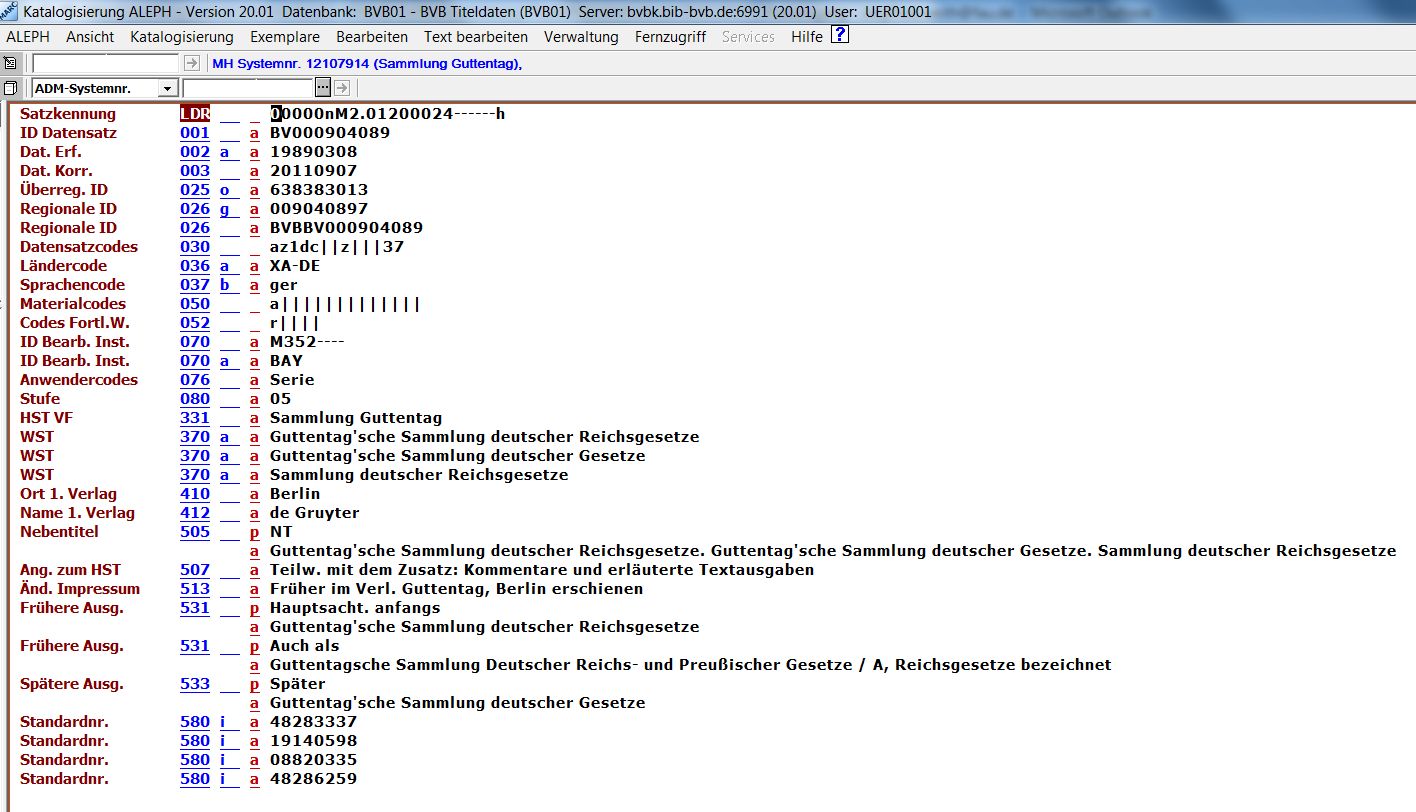This screenshot has height=812, width=1416.
Task: Select the highlighted LDR field tag
Action: pyautogui.click(x=195, y=114)
